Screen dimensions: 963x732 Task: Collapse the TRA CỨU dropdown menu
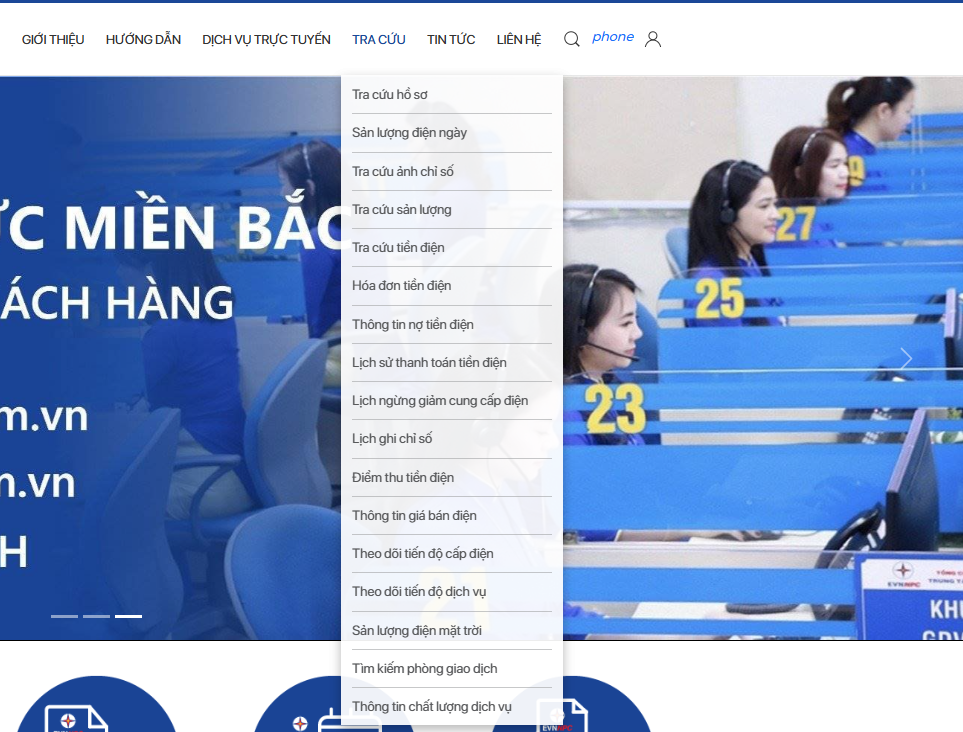(x=379, y=40)
